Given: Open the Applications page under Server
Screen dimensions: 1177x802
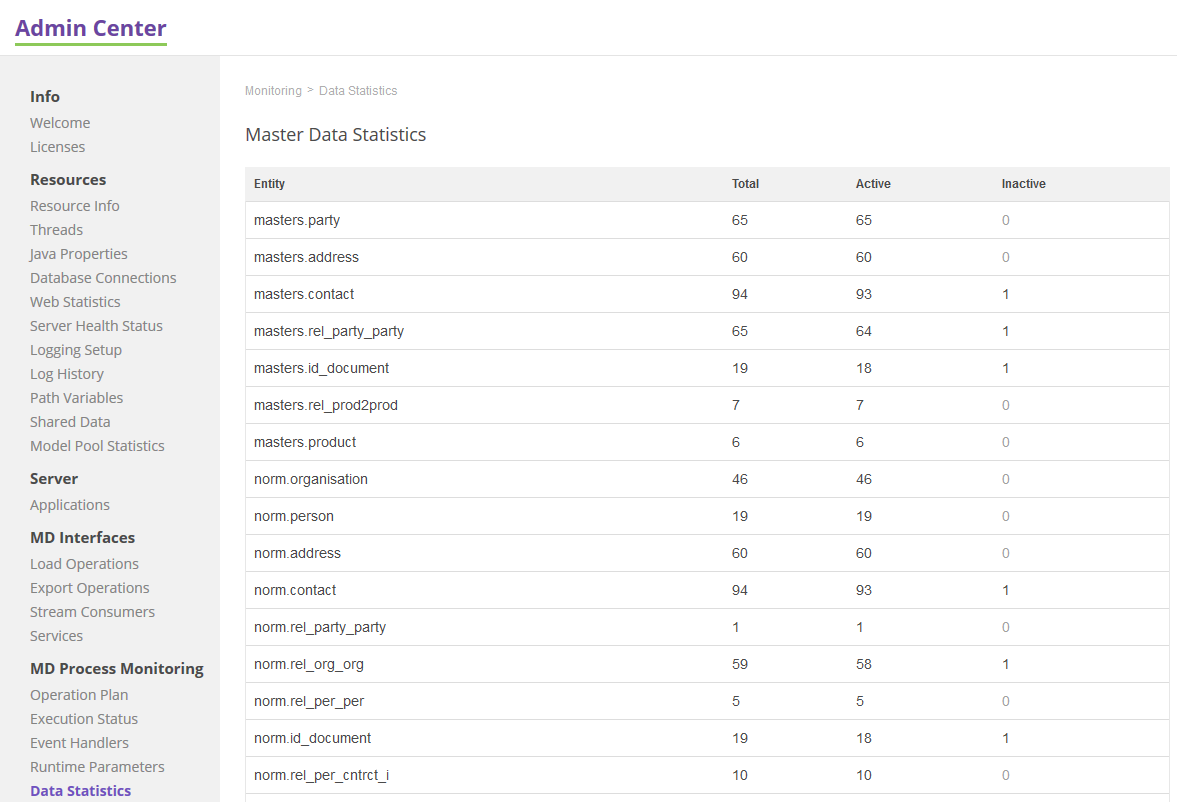Looking at the screenshot, I should click(x=69, y=504).
